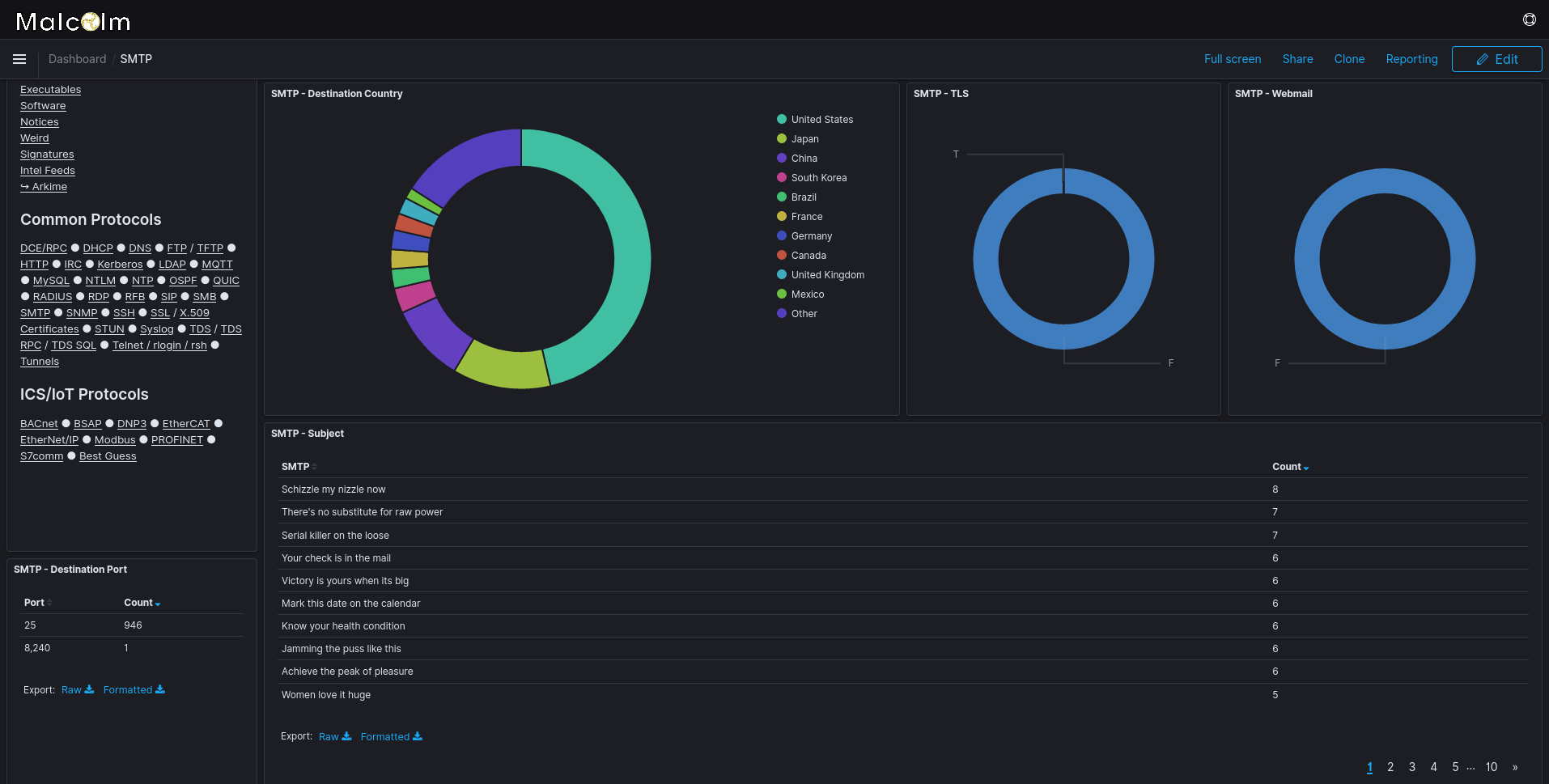Open the Signatures link in the sidebar
This screenshot has width=1549, height=784.
(47, 154)
